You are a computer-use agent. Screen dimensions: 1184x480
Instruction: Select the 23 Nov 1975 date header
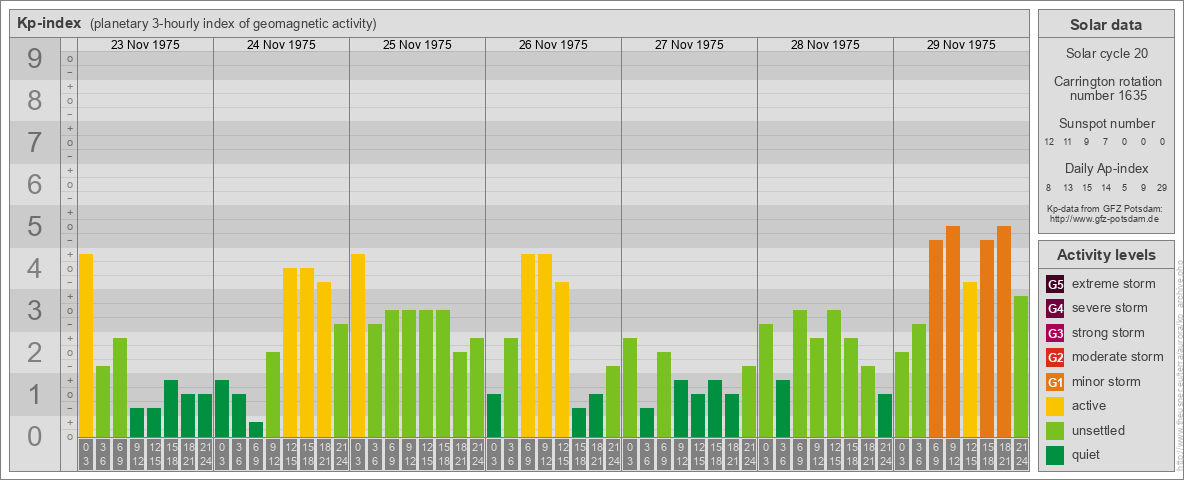[145, 45]
